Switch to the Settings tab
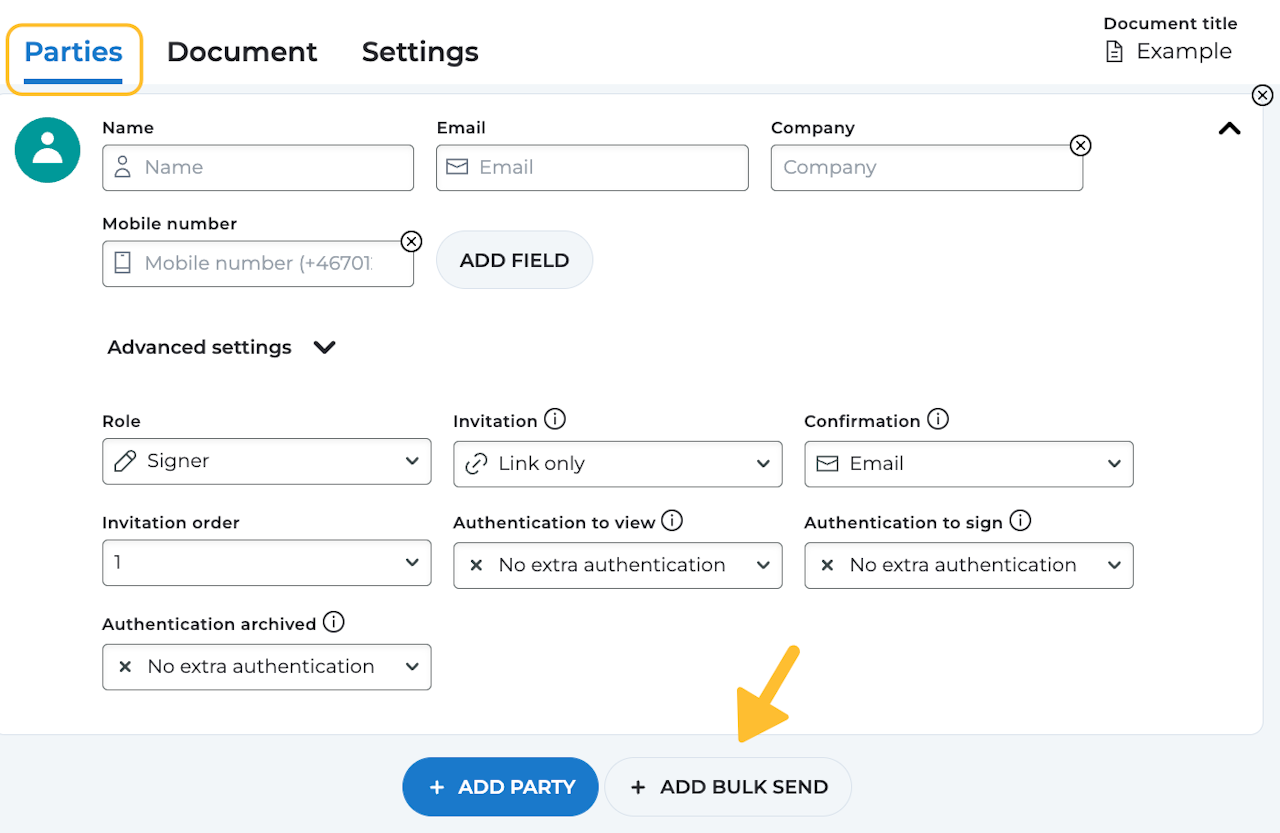 420,52
